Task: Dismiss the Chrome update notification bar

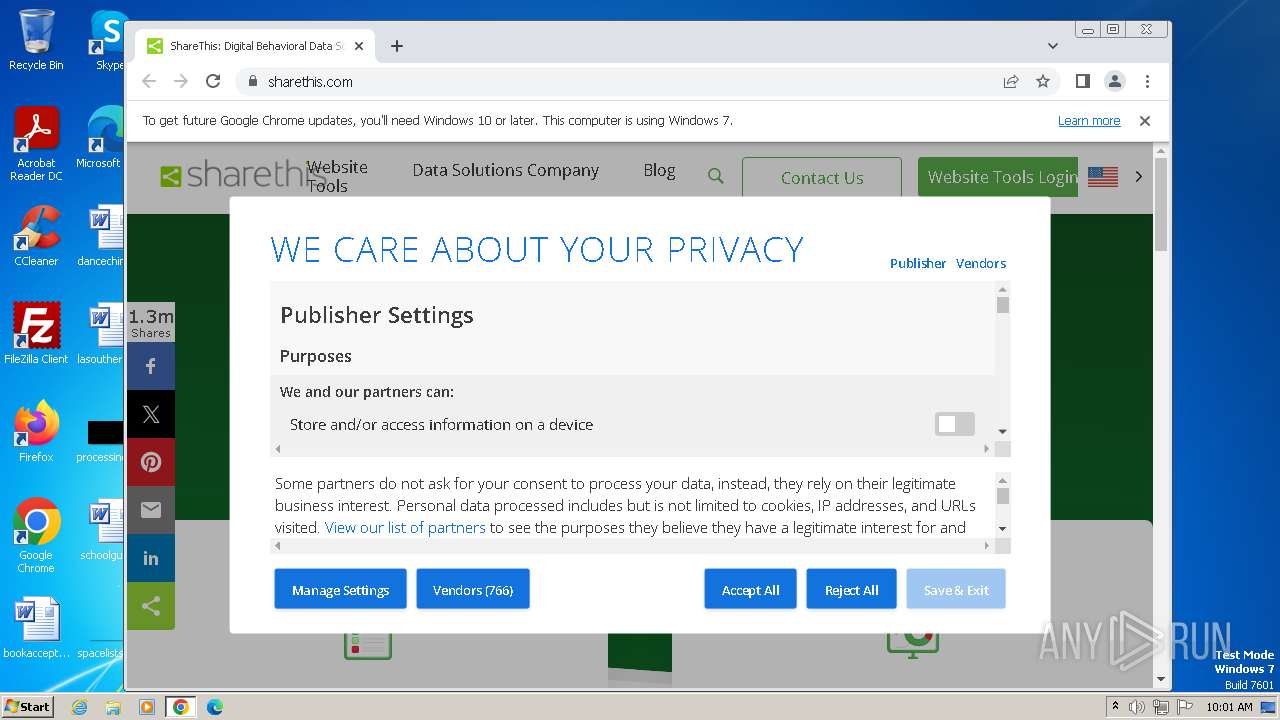Action: click(x=1145, y=121)
